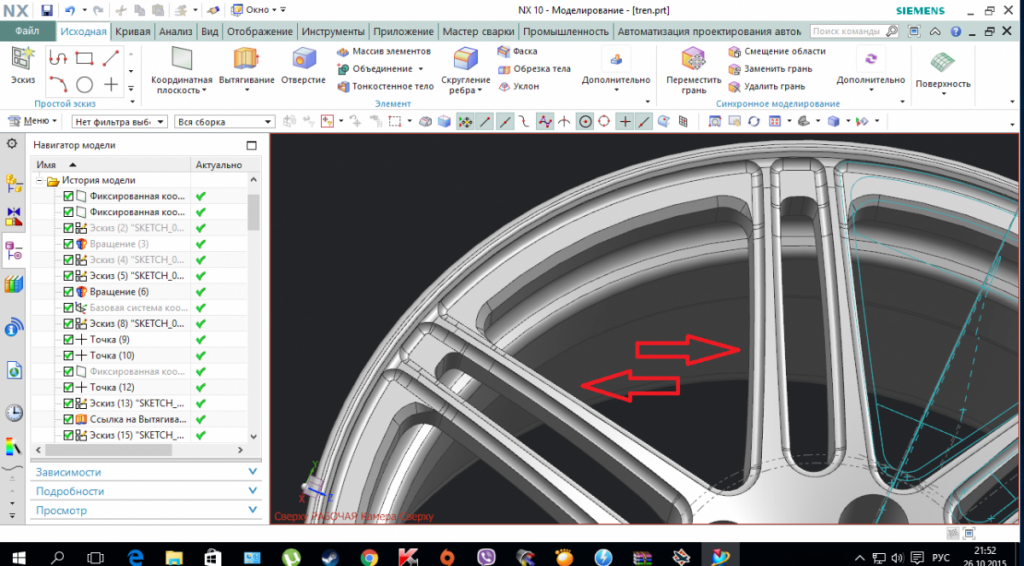Select Переместить грань move face tool
Viewport: 1024px width, 566px height.
click(x=694, y=71)
